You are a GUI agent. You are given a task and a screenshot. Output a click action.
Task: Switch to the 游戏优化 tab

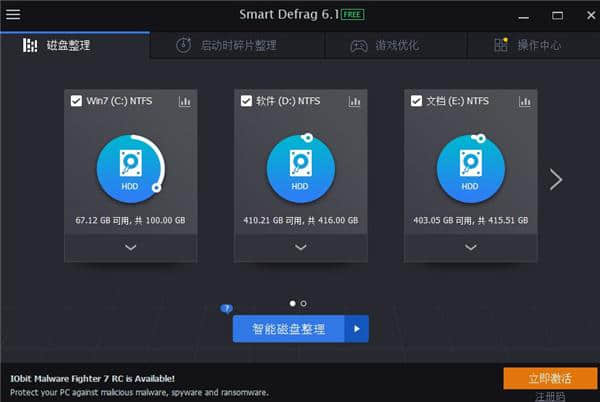(387, 45)
